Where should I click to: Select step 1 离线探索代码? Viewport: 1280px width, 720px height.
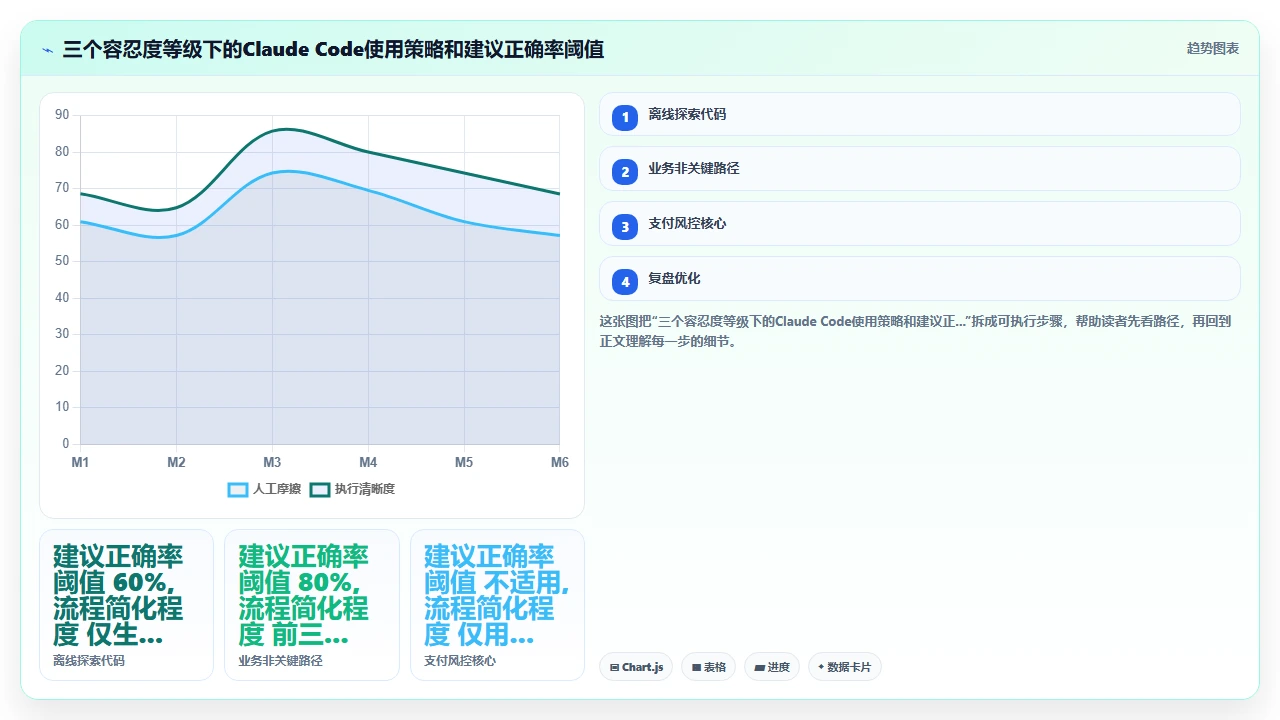tap(919, 114)
